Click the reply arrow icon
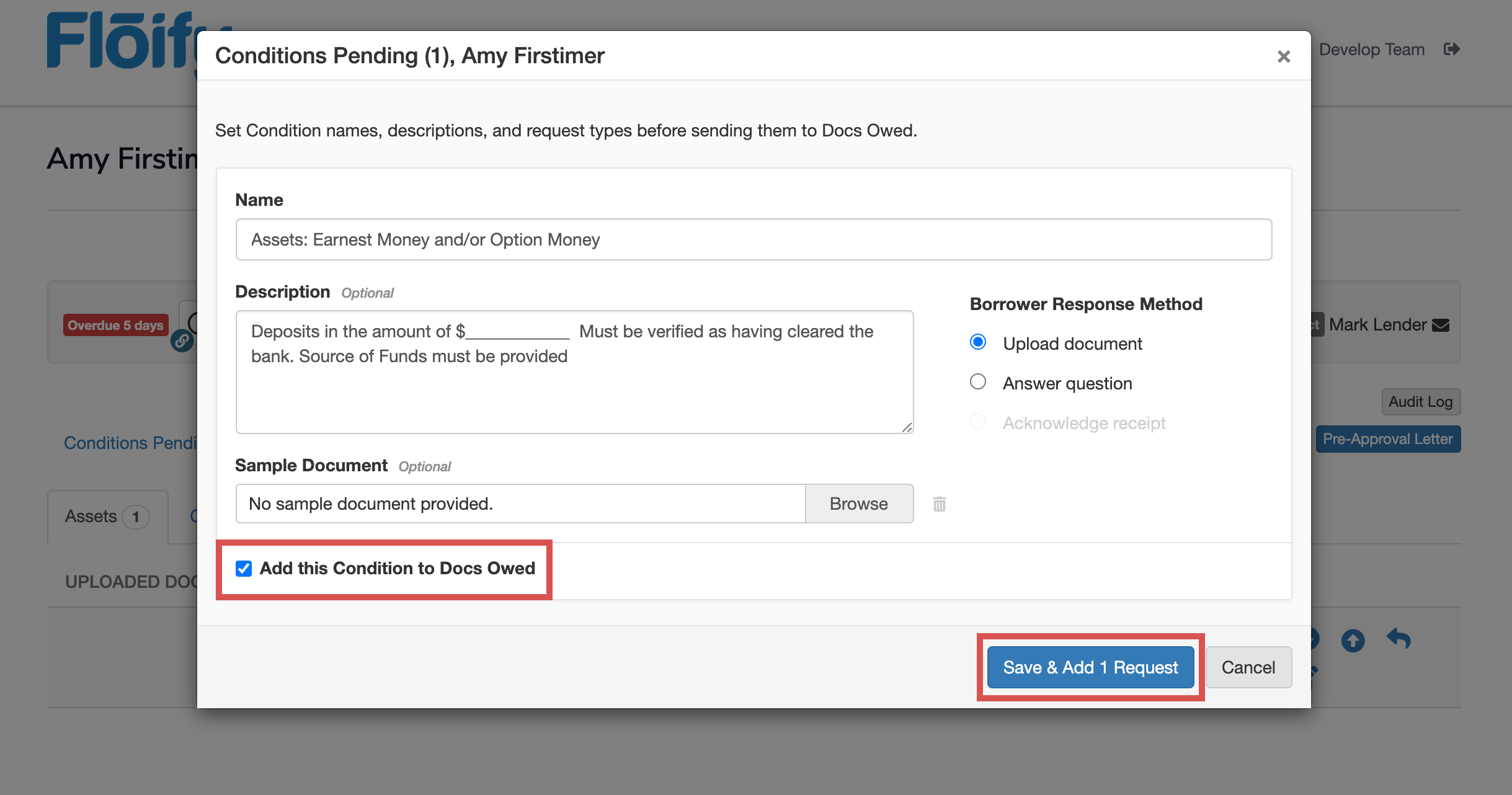Viewport: 1512px width, 795px height. click(1399, 638)
